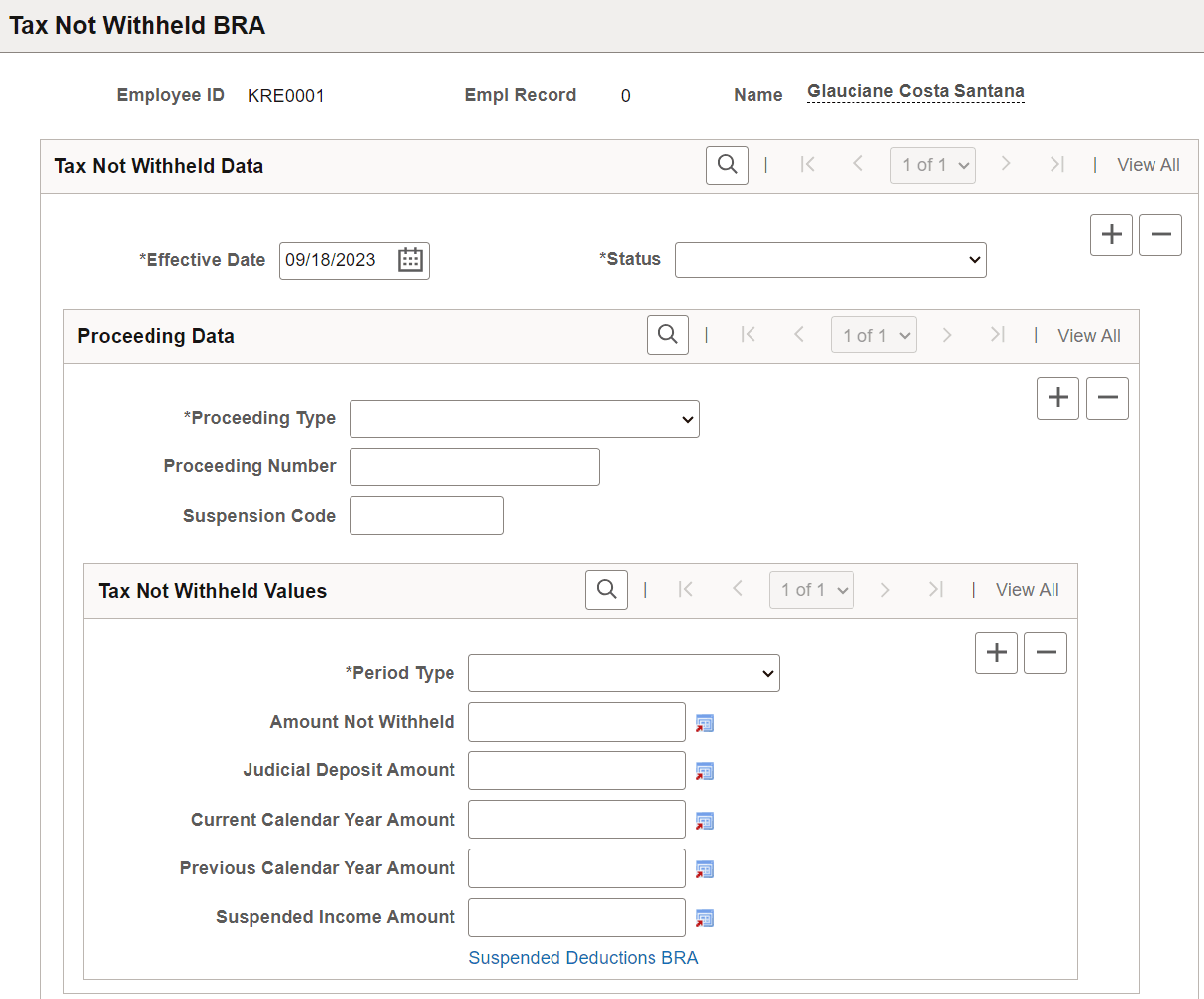This screenshot has width=1204, height=999.
Task: Go to first row in Proceeding Data
Action: (x=749, y=335)
